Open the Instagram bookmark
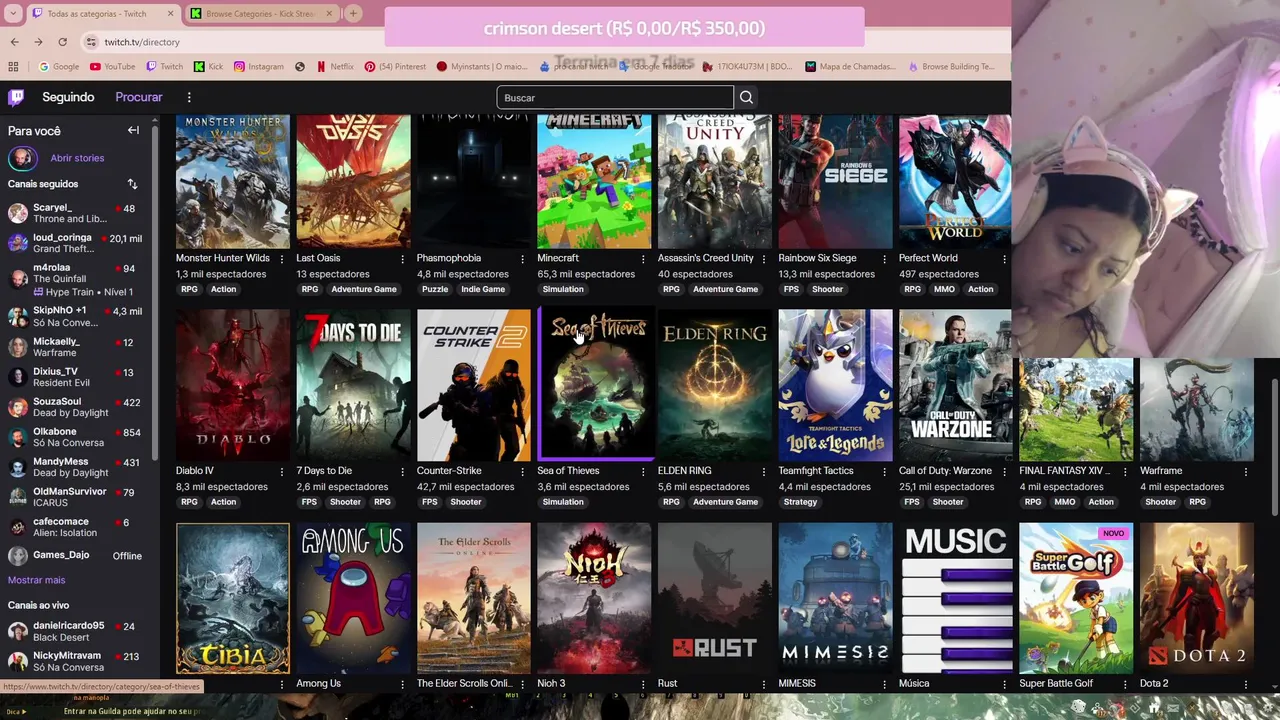 click(259, 66)
